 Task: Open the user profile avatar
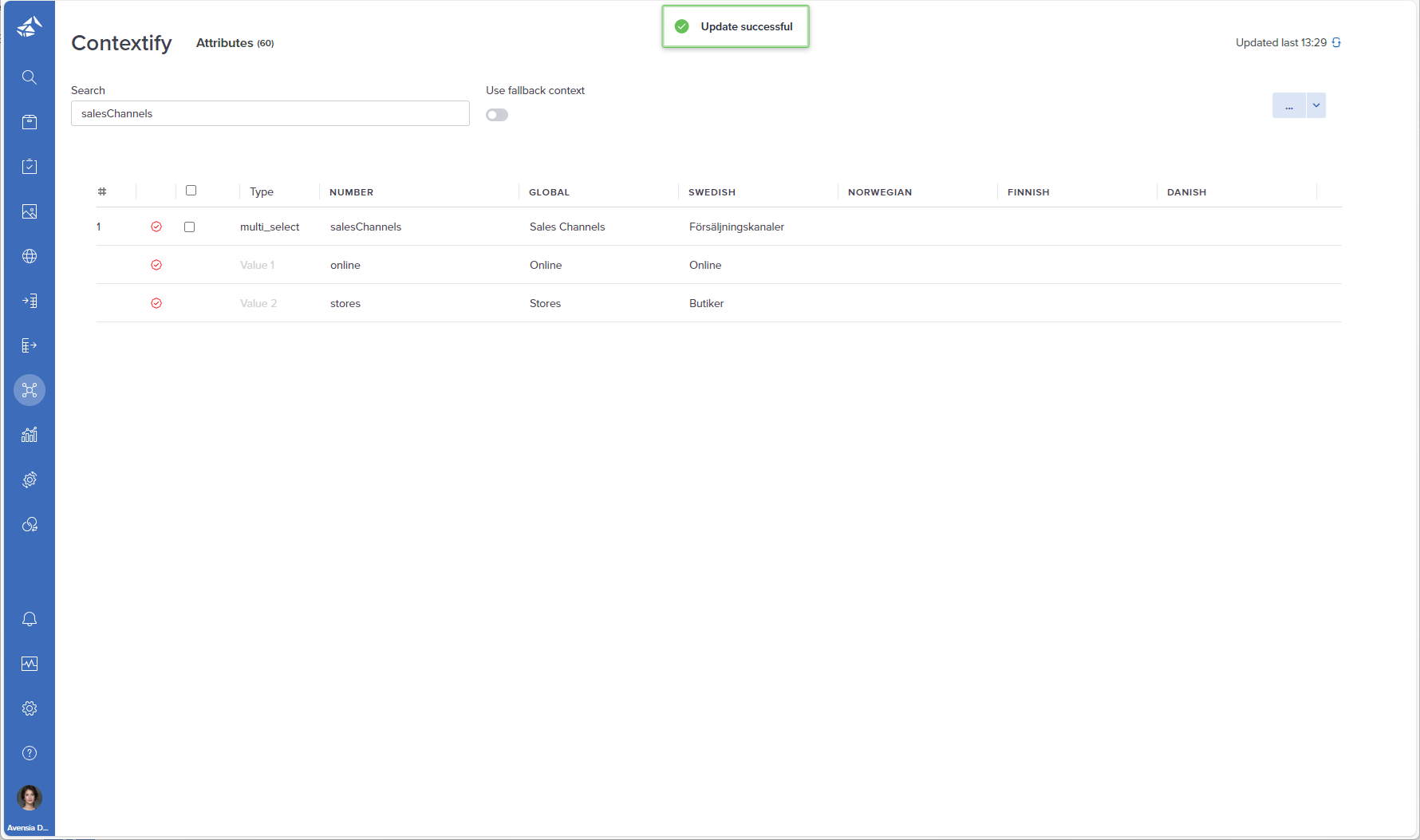point(30,797)
